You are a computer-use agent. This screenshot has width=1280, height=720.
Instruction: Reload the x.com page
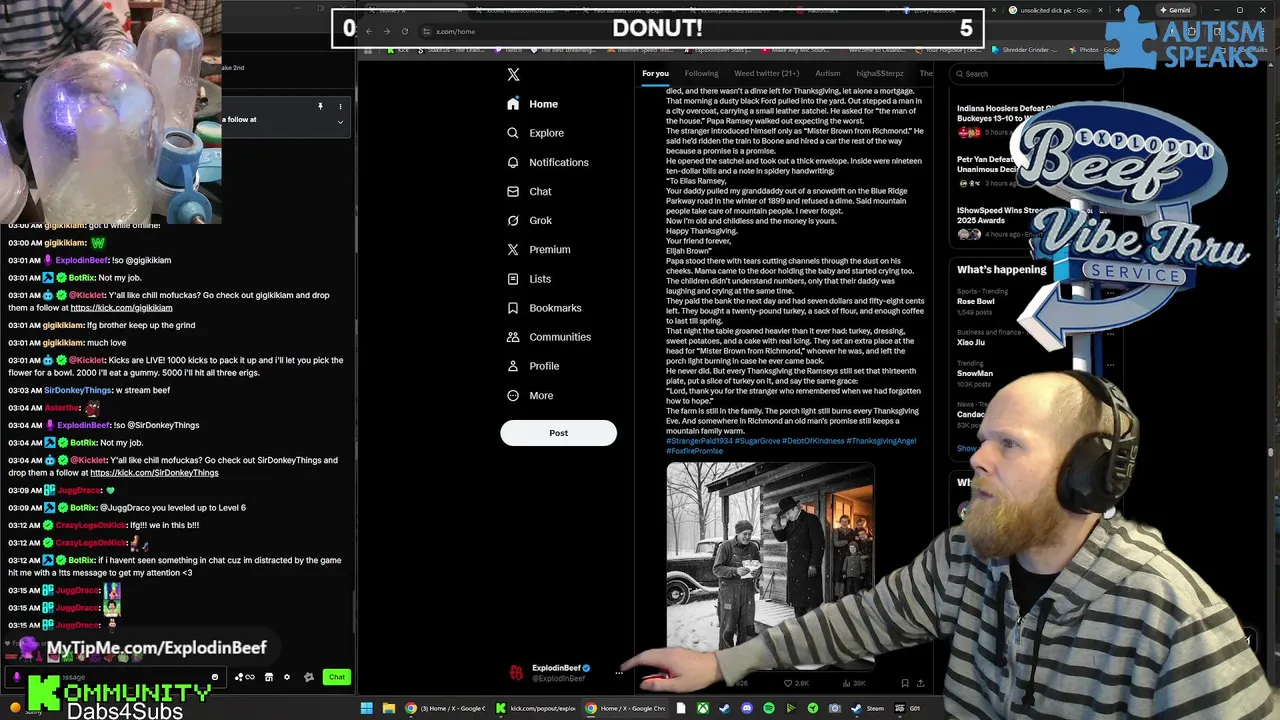pyautogui.click(x=405, y=31)
